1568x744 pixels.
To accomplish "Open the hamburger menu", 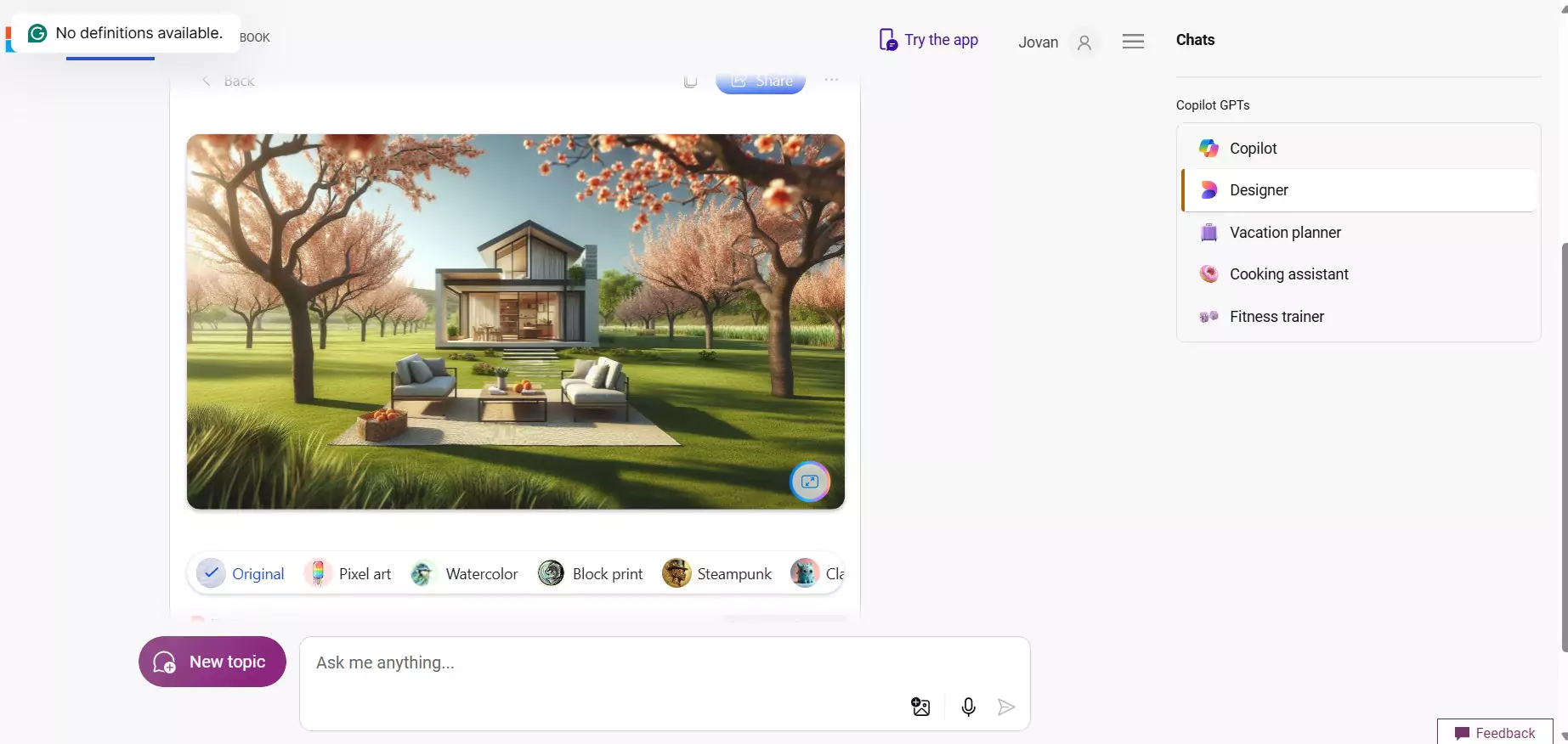I will point(1133,42).
